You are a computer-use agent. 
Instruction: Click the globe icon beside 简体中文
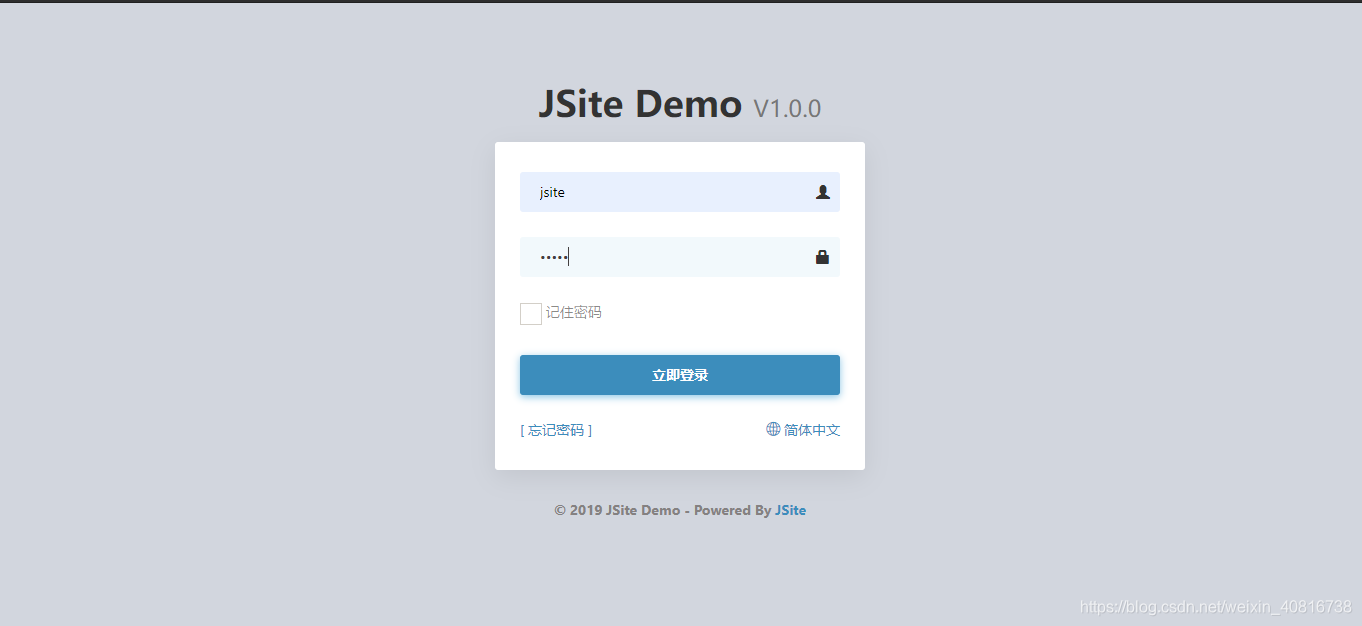[772, 429]
